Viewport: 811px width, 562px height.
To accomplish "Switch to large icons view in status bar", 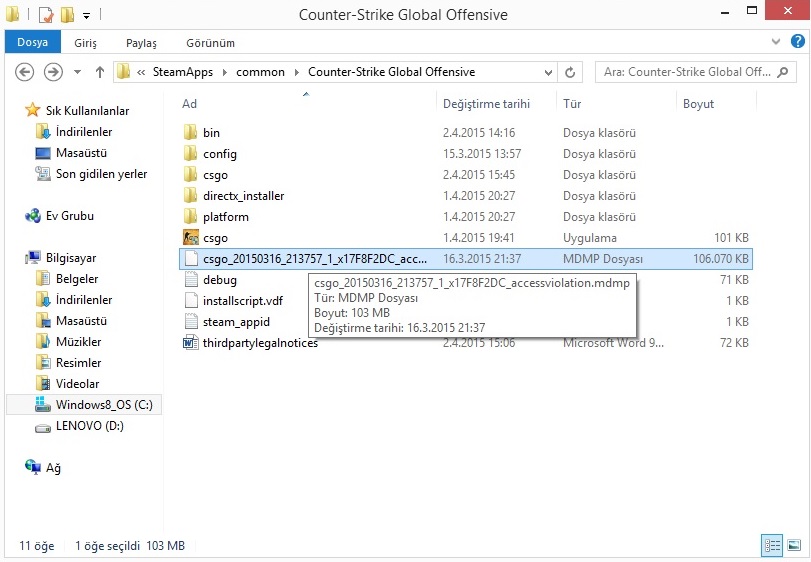I will tap(794, 545).
